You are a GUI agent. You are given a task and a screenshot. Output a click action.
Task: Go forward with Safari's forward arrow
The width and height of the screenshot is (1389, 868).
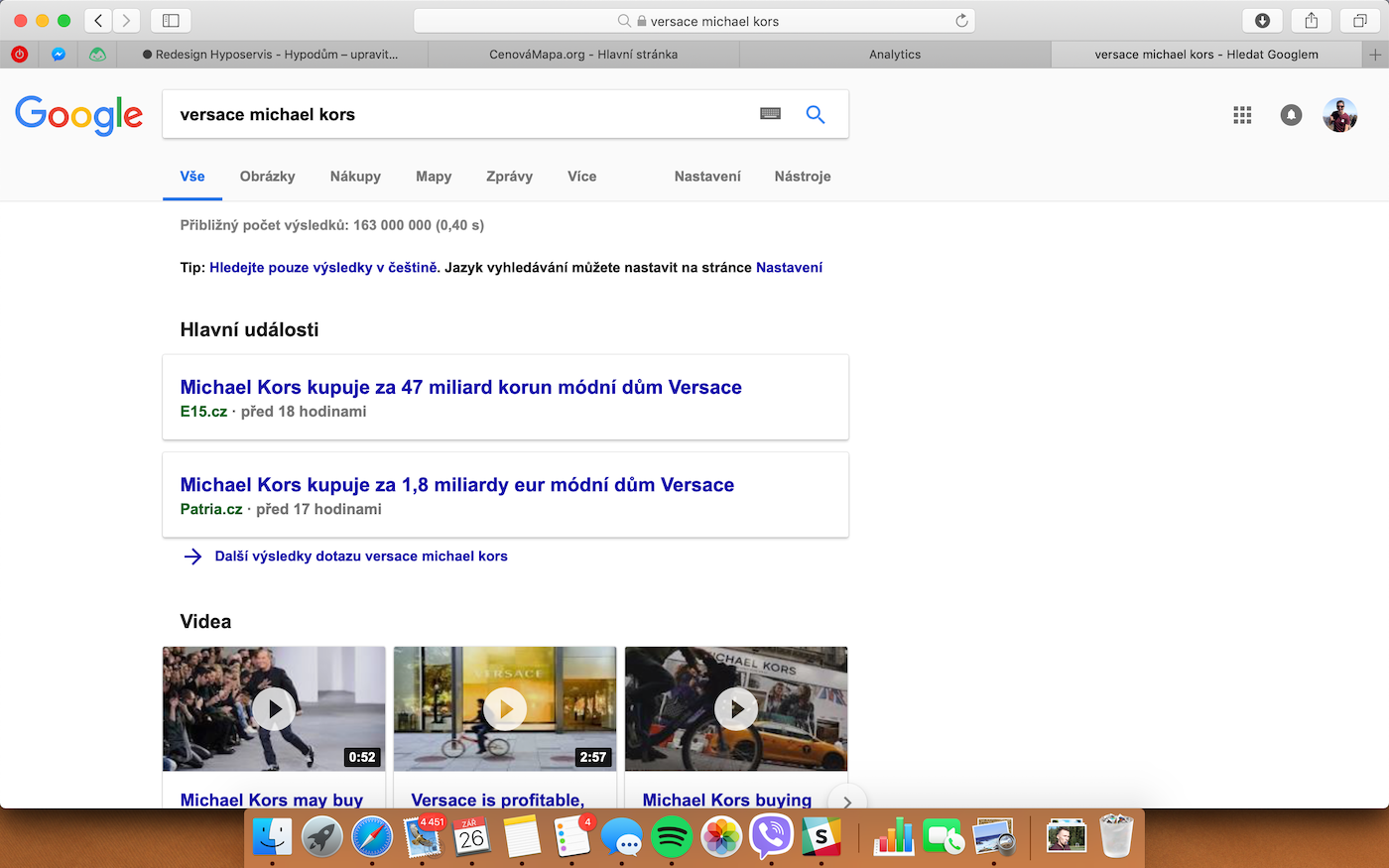(126, 20)
